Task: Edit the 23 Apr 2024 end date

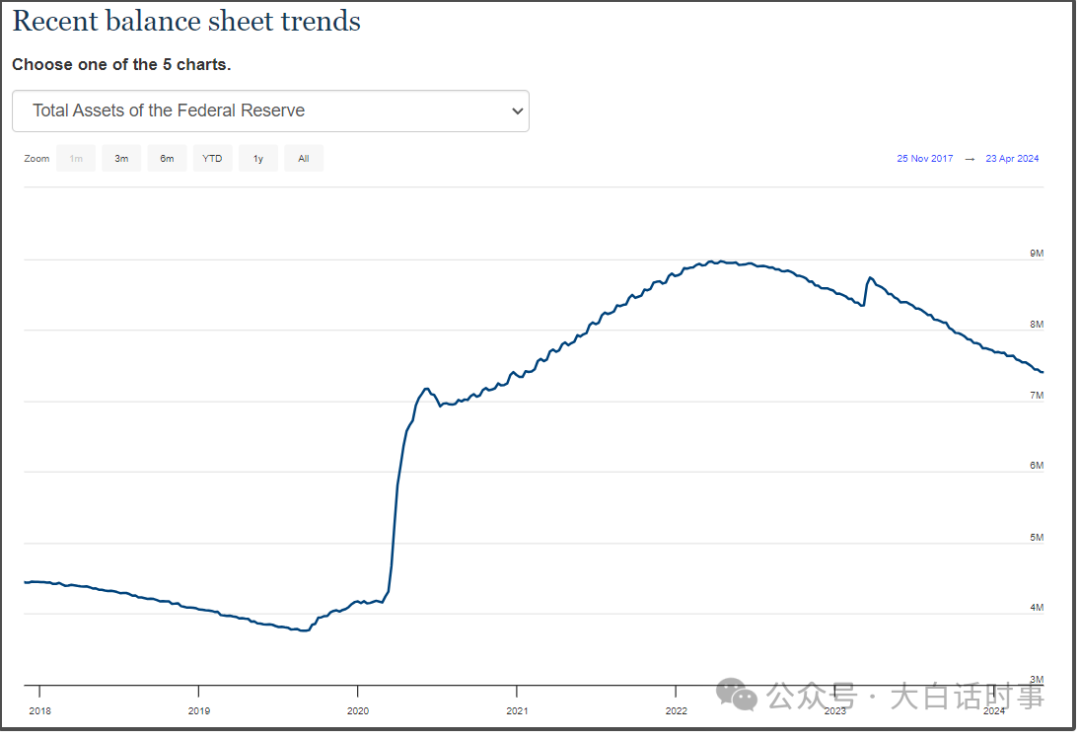Action: [x=1012, y=158]
